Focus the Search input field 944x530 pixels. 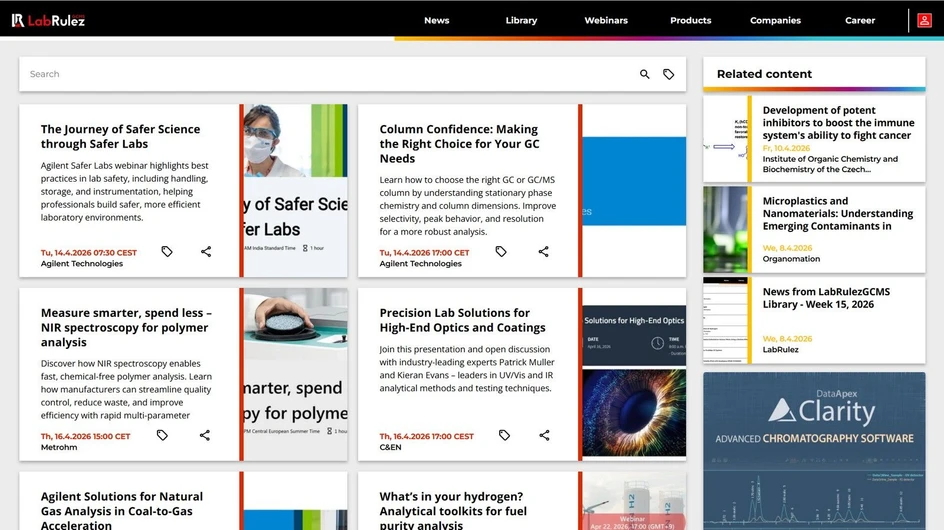pos(328,74)
